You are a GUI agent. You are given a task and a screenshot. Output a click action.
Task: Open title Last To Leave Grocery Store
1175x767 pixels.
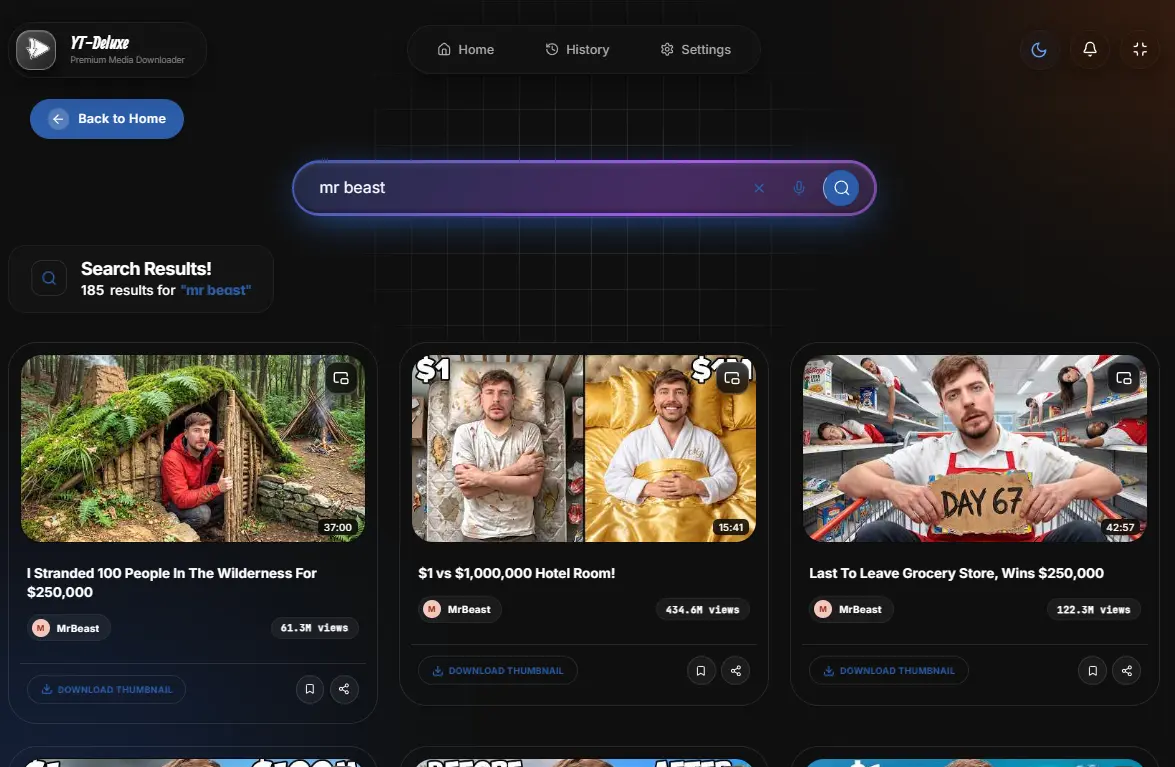(x=956, y=573)
